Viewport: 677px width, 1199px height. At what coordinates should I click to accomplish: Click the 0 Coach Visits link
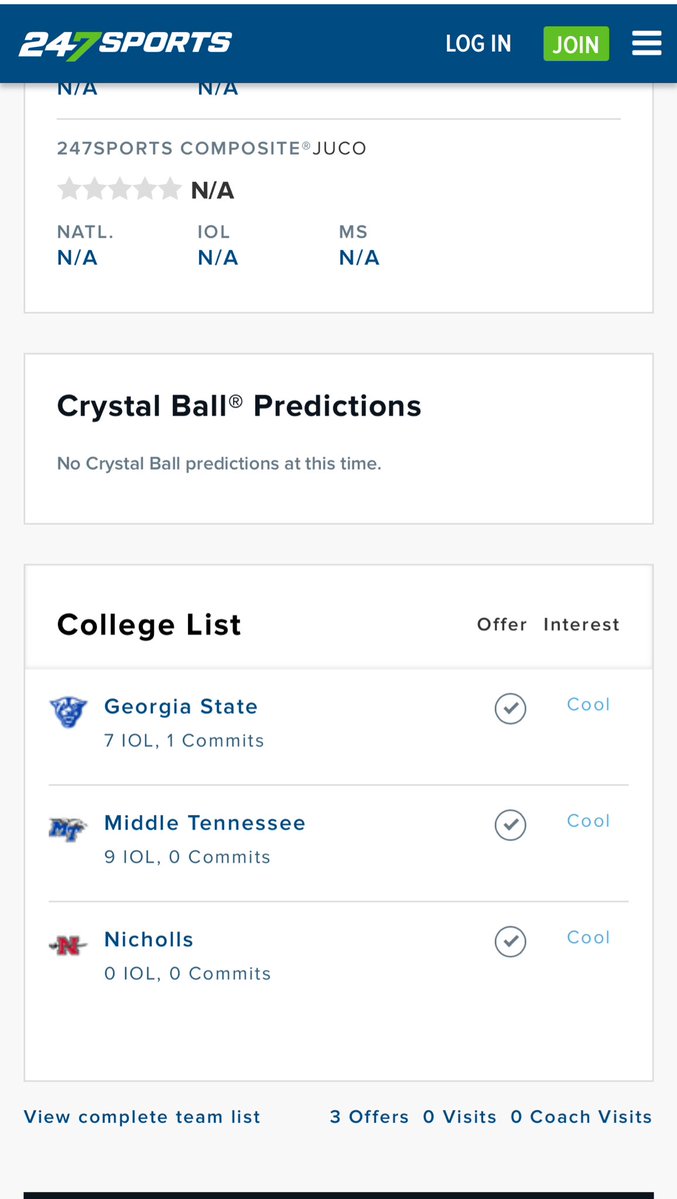(581, 1116)
